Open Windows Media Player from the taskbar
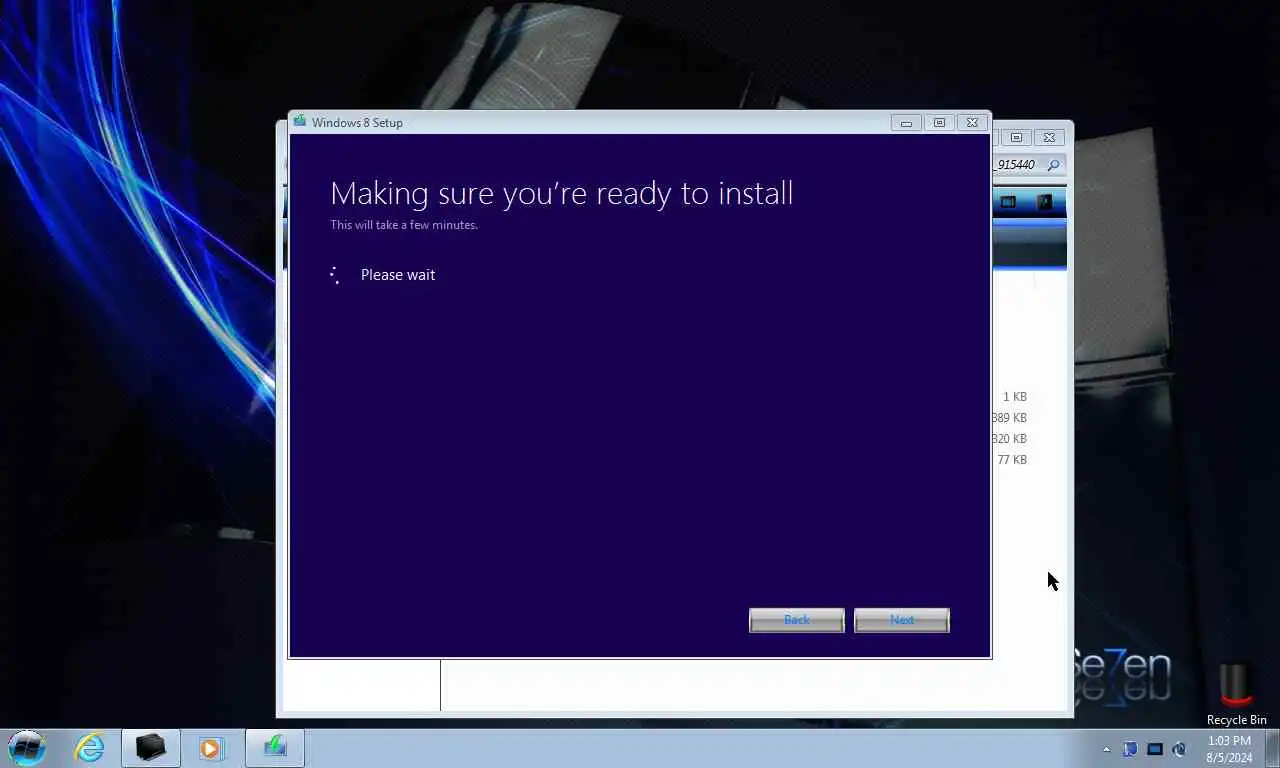This screenshot has height=768, width=1280. click(211, 748)
